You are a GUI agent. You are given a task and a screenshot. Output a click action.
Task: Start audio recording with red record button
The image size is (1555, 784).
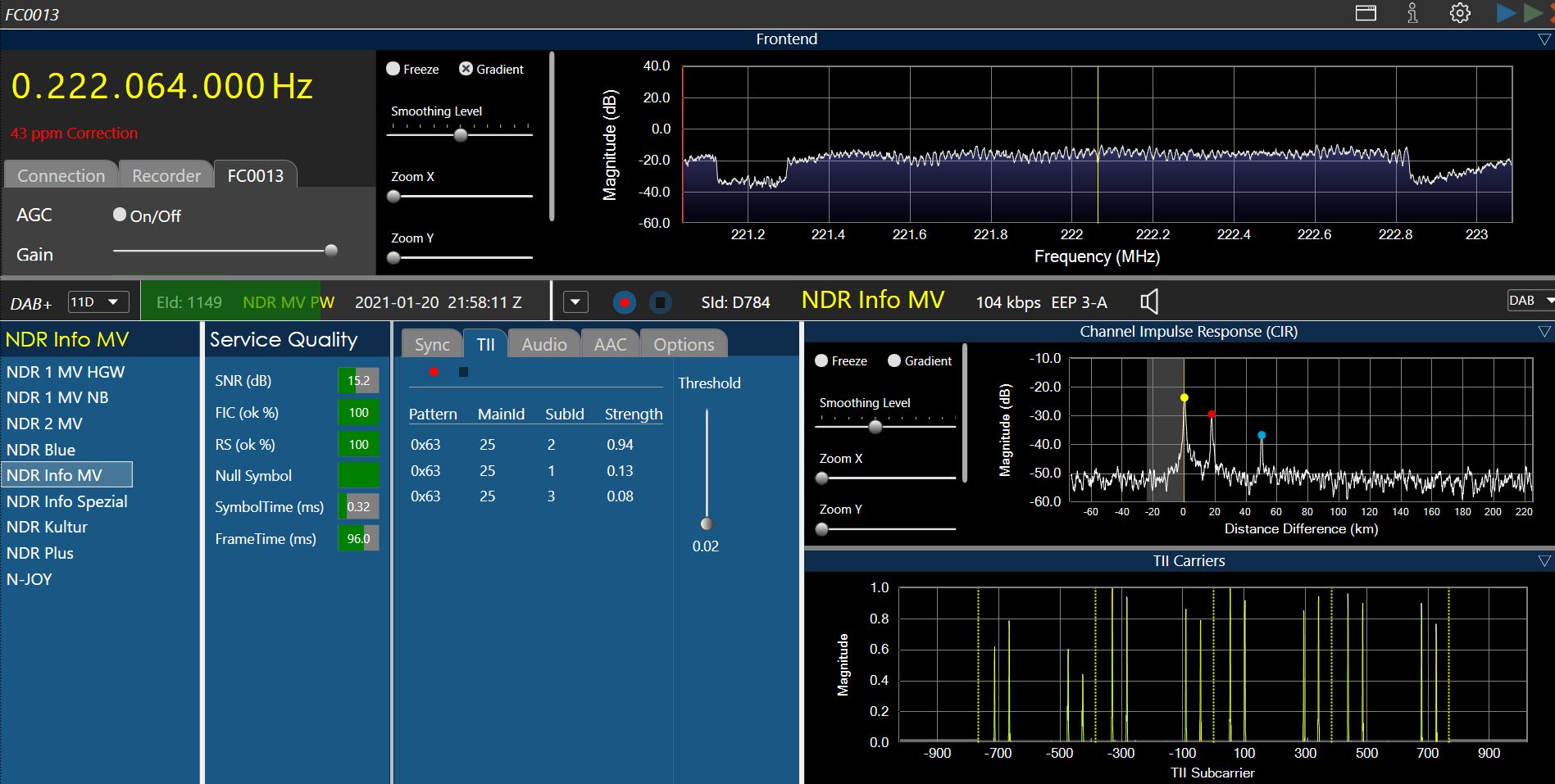coord(624,302)
